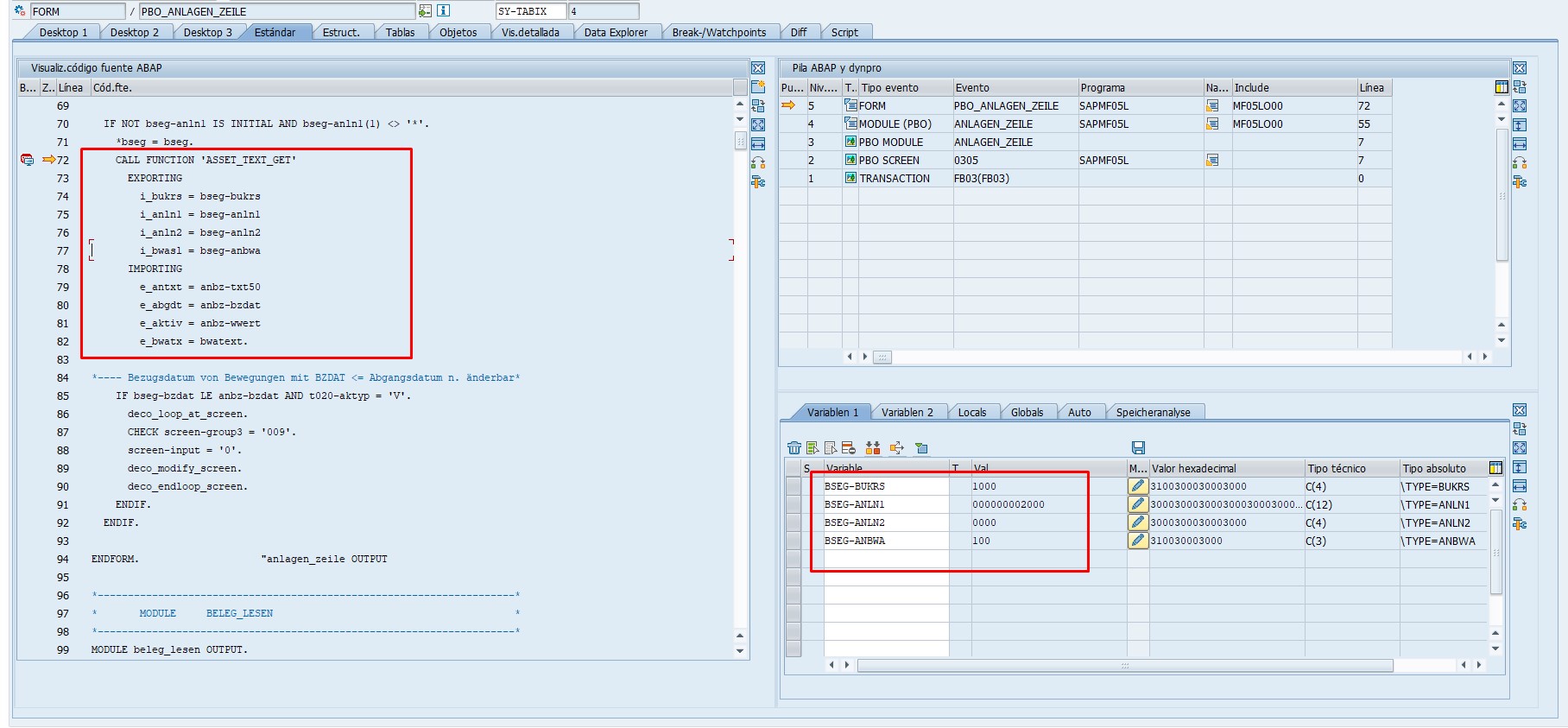Close the ABAP source code tool
The height and width of the screenshot is (728, 1568).
758,68
